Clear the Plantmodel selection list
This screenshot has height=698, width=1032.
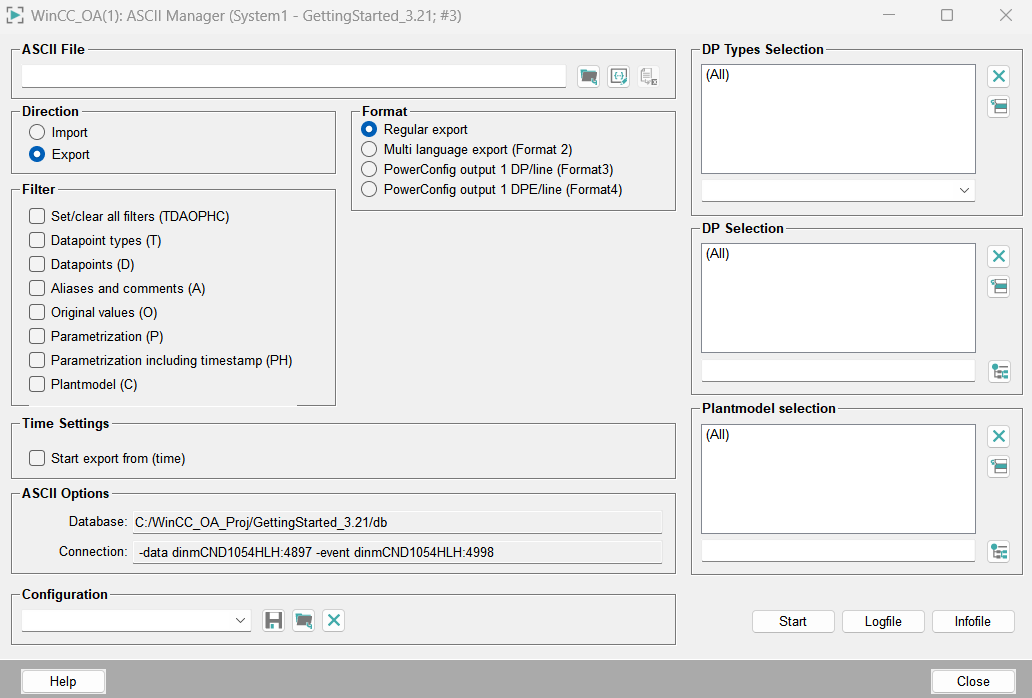tap(998, 436)
